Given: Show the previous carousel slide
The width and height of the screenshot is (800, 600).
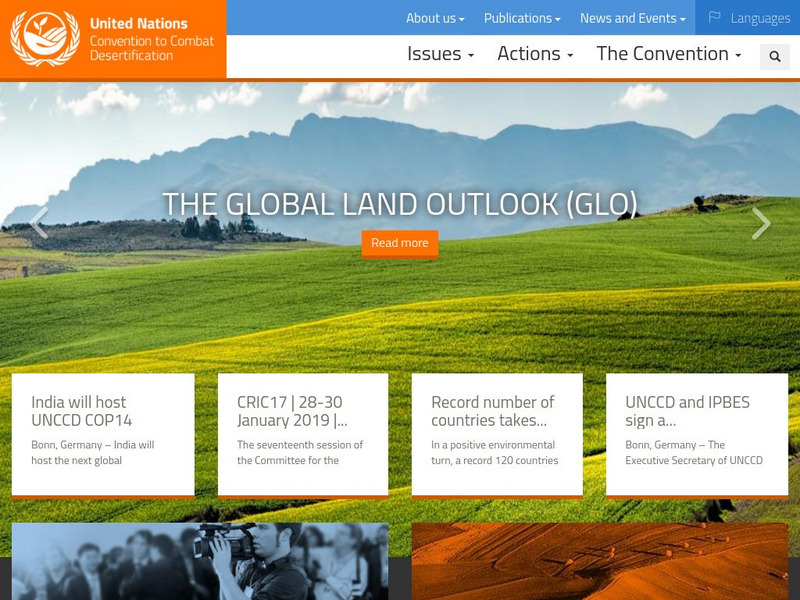Looking at the screenshot, I should (x=39, y=223).
